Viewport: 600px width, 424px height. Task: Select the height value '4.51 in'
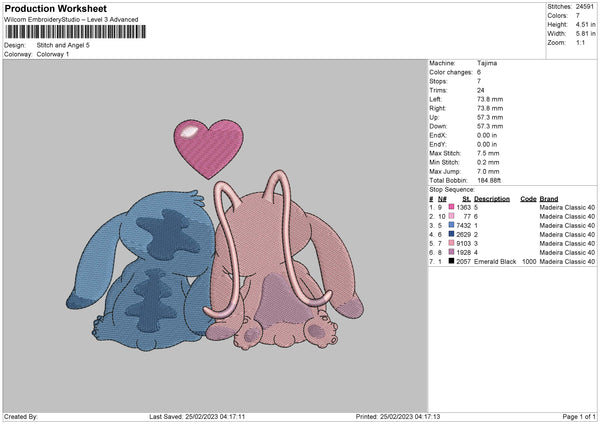coord(585,24)
